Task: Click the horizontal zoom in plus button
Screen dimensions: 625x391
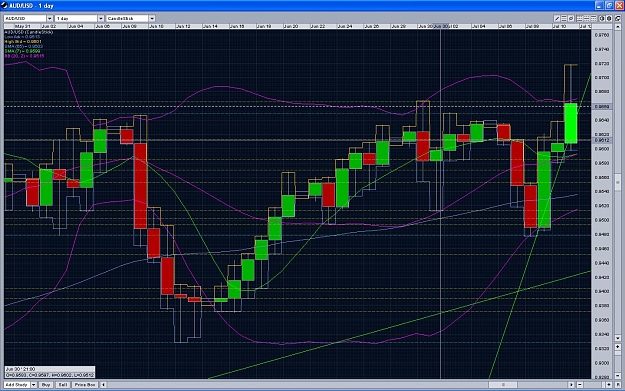Action: pos(609,385)
